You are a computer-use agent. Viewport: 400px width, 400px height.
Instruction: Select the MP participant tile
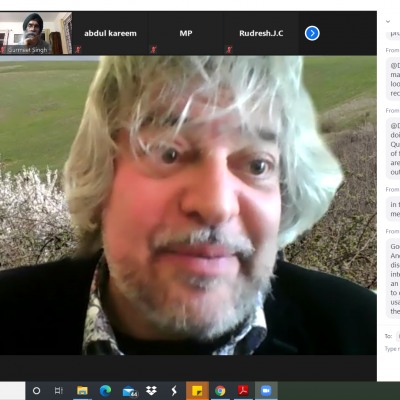186,33
